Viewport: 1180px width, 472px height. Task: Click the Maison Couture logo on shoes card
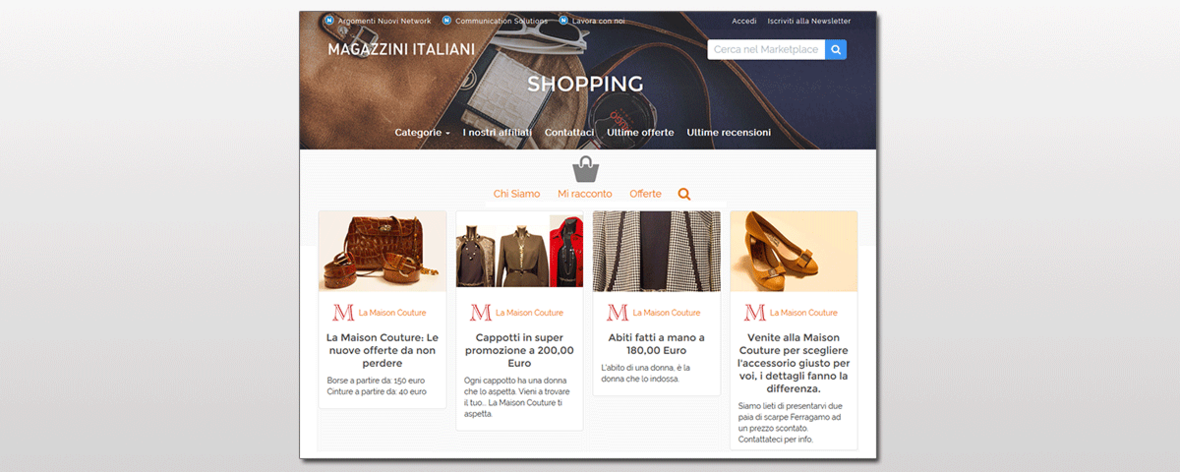755,312
